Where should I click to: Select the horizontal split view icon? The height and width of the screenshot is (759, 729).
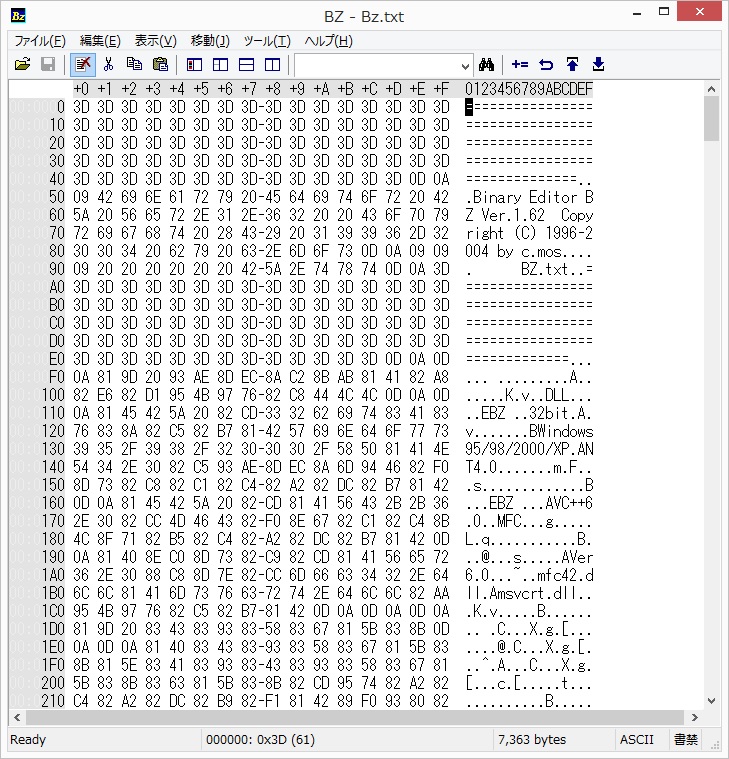(x=246, y=64)
